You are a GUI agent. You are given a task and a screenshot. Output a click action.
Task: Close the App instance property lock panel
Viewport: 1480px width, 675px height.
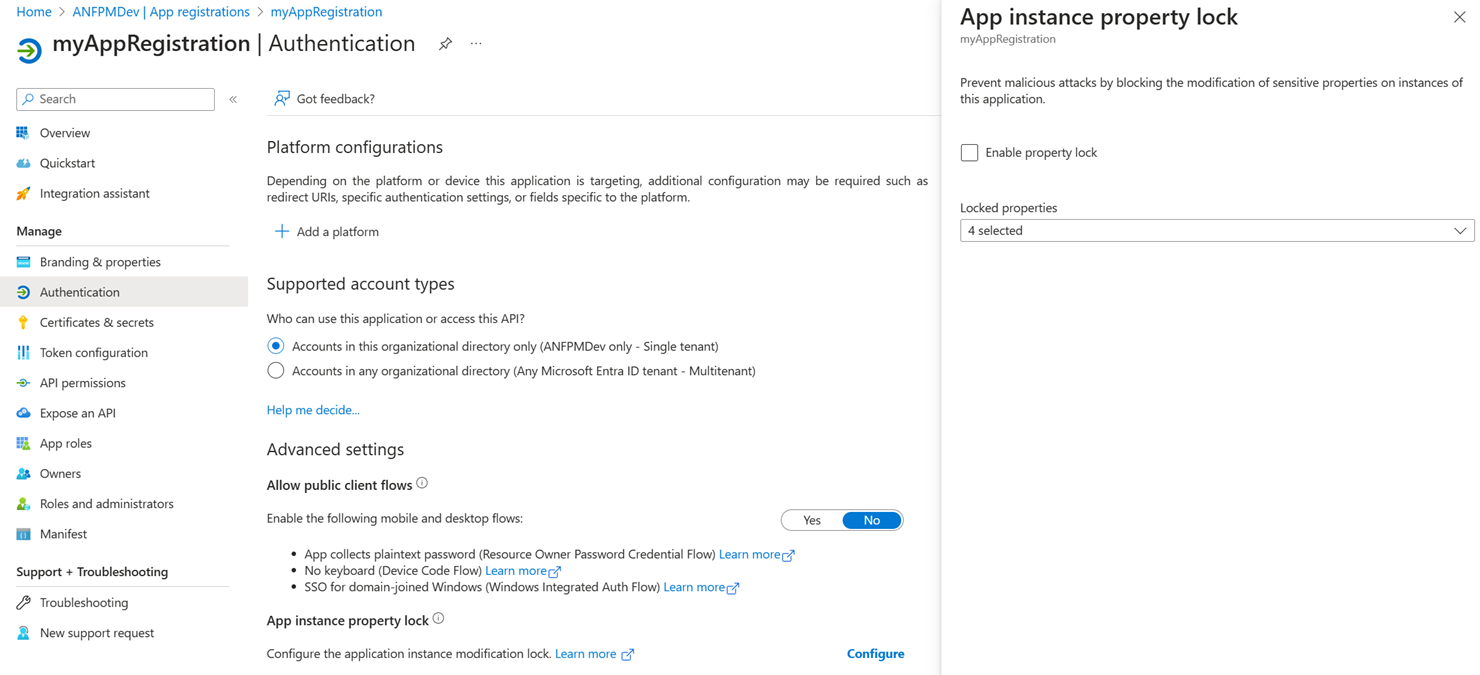pos(1460,17)
